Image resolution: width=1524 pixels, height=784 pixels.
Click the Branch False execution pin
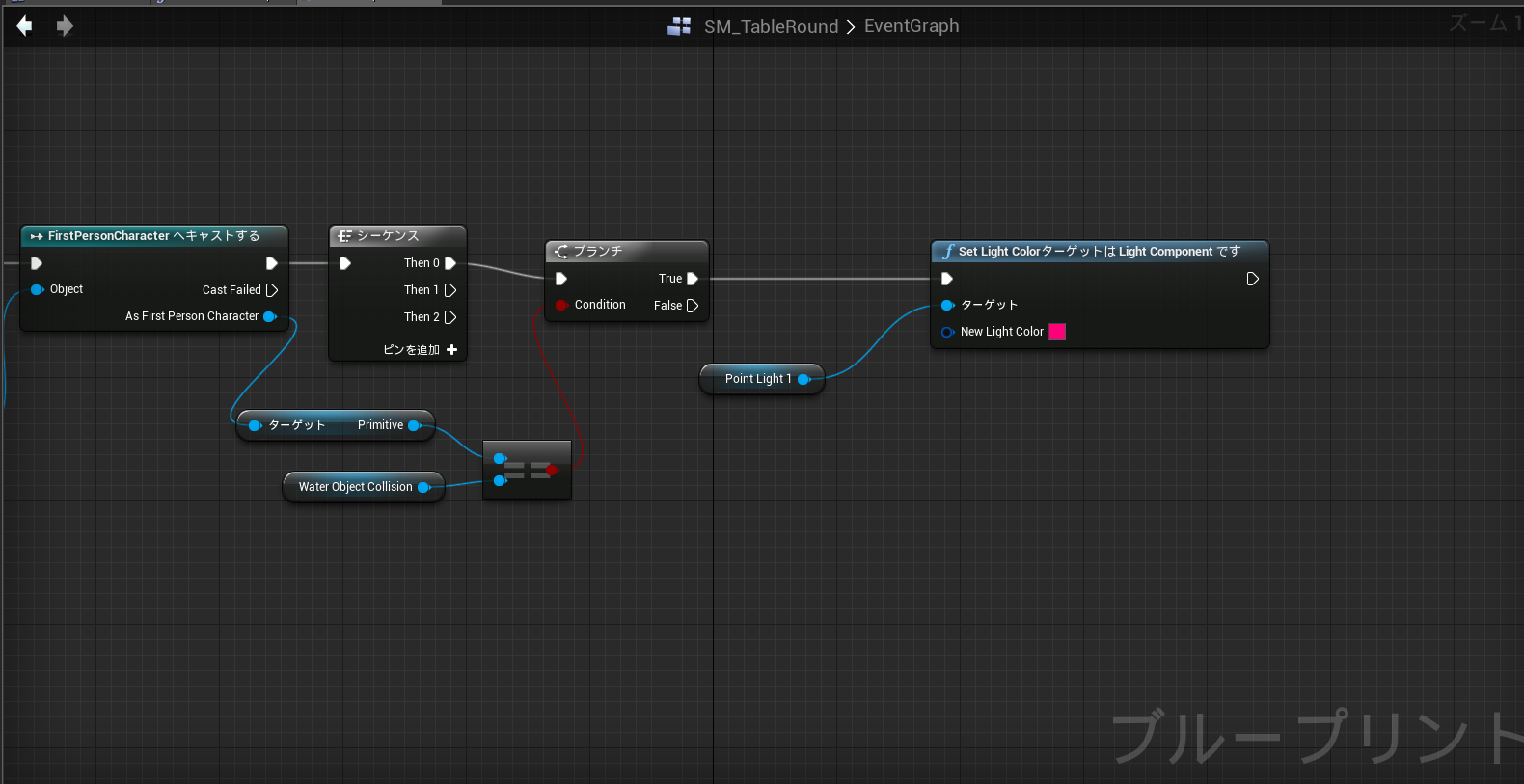(x=693, y=306)
